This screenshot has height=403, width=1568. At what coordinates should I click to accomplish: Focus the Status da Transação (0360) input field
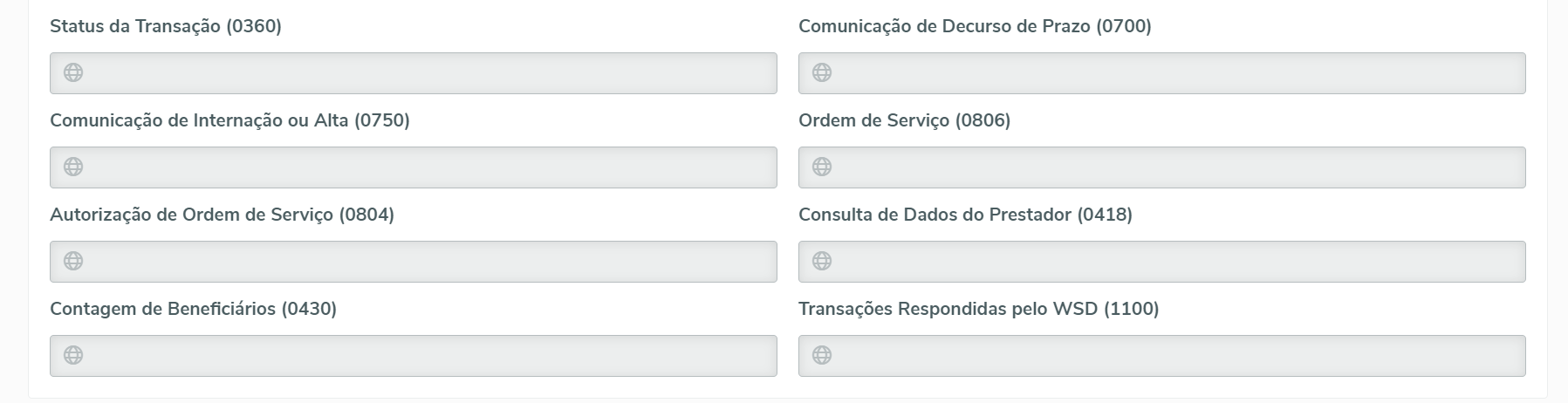[428, 73]
